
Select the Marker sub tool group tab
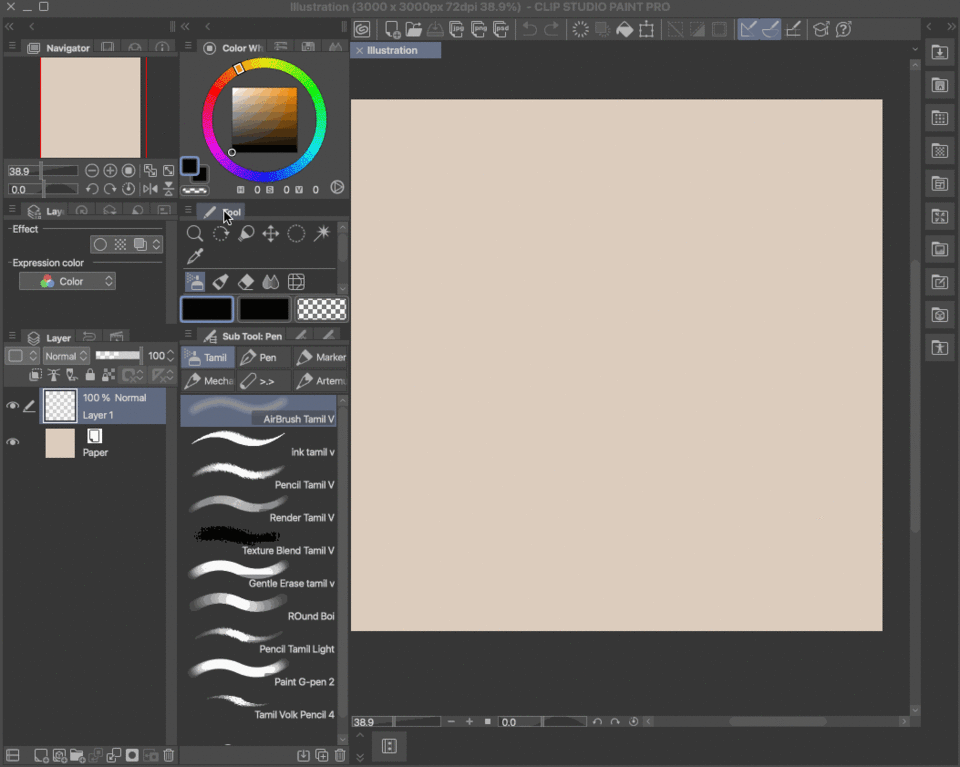(x=320, y=357)
